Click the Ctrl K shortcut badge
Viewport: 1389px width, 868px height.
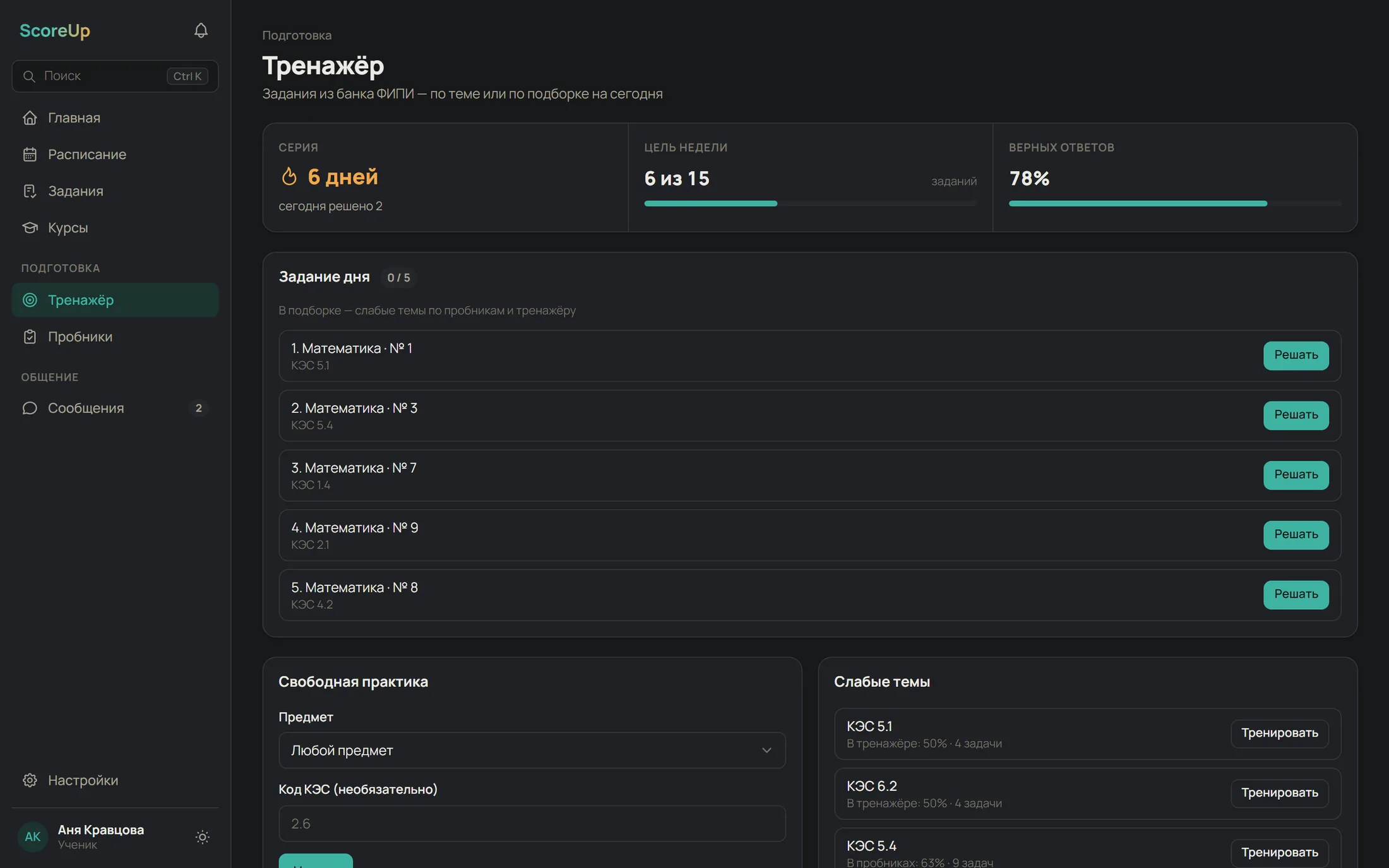click(x=188, y=76)
